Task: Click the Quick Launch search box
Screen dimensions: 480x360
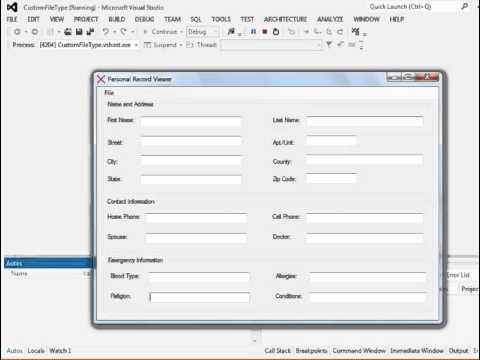Action: [413, 7]
